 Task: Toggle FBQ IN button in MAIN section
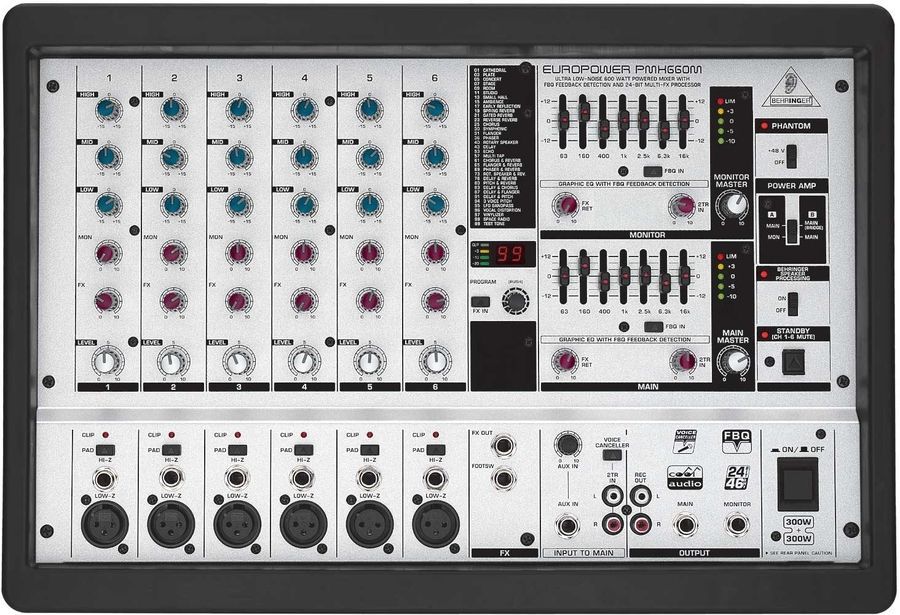(x=654, y=326)
